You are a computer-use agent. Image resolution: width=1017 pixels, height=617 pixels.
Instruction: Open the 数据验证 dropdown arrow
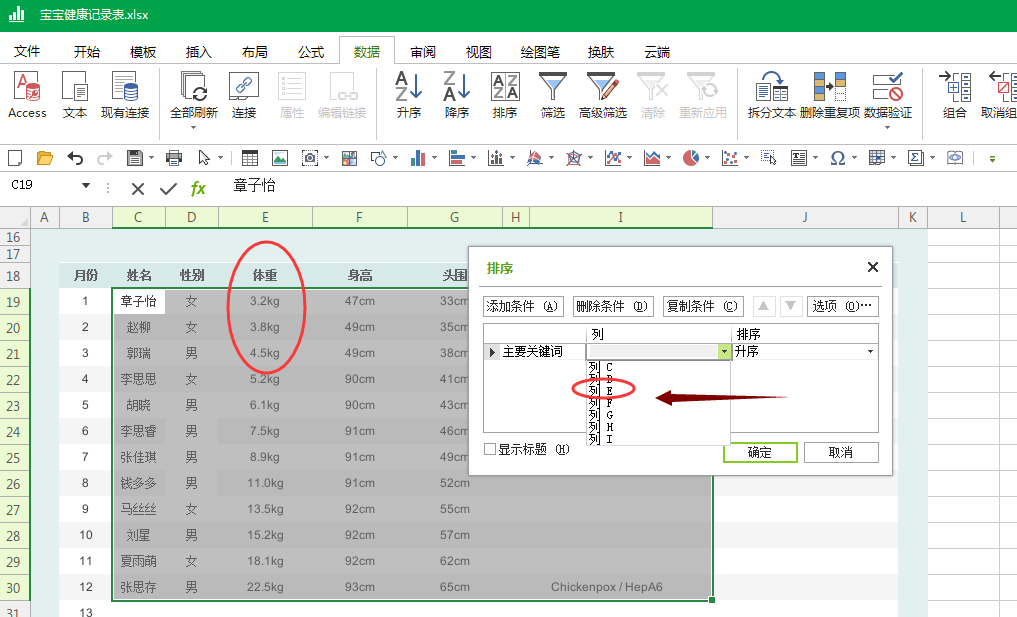(x=887, y=127)
